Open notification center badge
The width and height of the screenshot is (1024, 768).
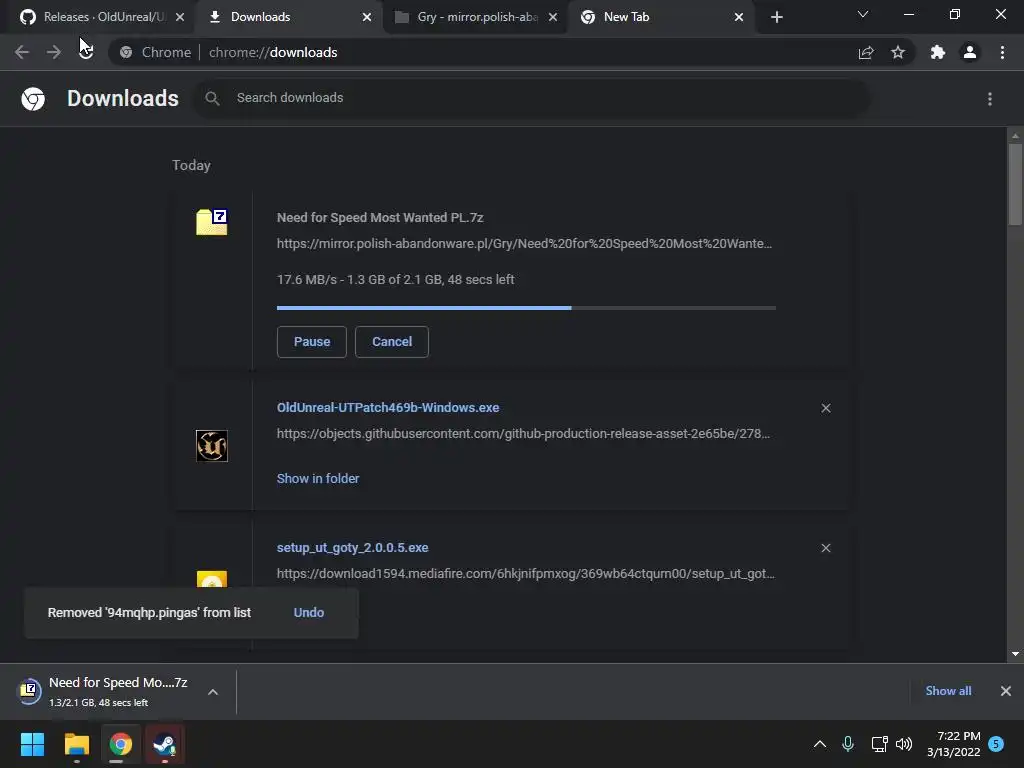pos(996,744)
